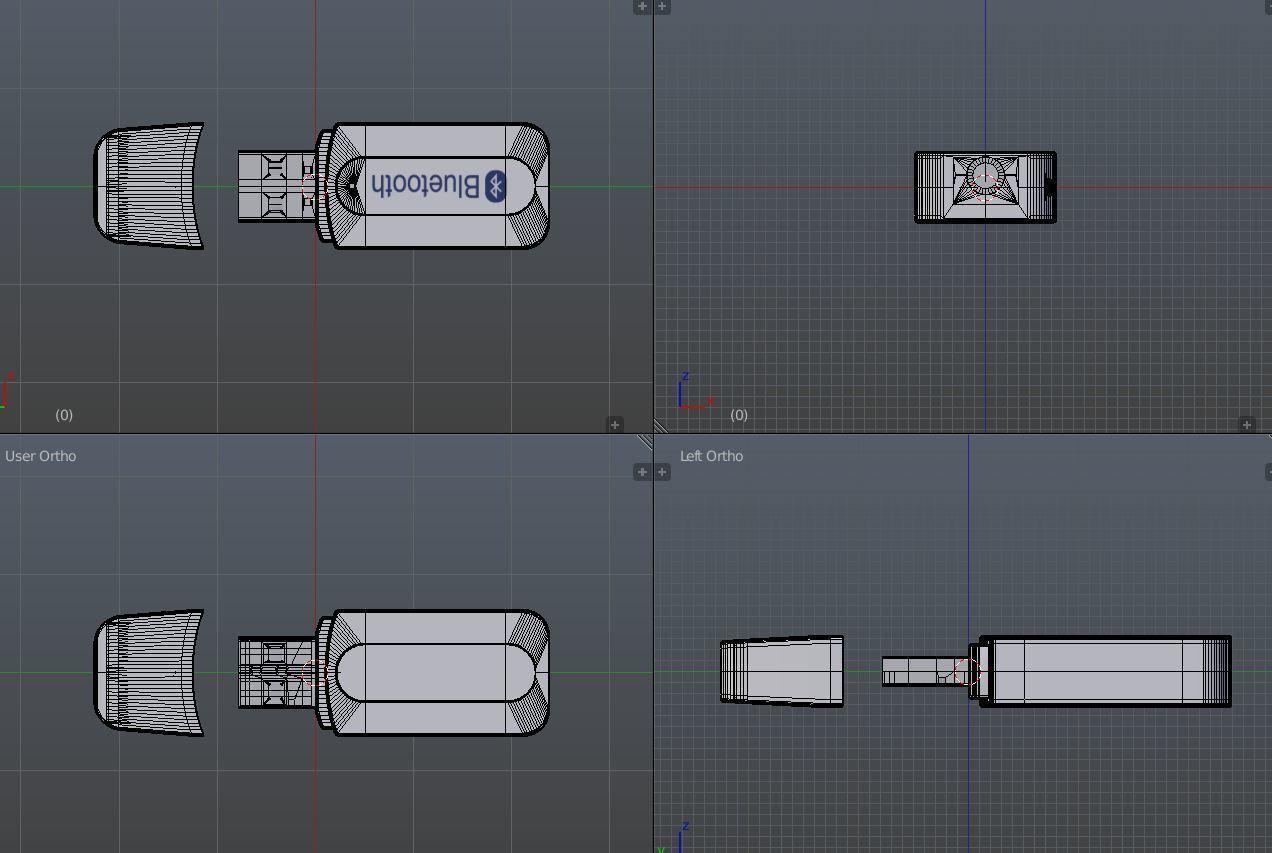The height and width of the screenshot is (853, 1272).
Task: Select the USB cap in User Ortho viewport
Action: pos(149,673)
